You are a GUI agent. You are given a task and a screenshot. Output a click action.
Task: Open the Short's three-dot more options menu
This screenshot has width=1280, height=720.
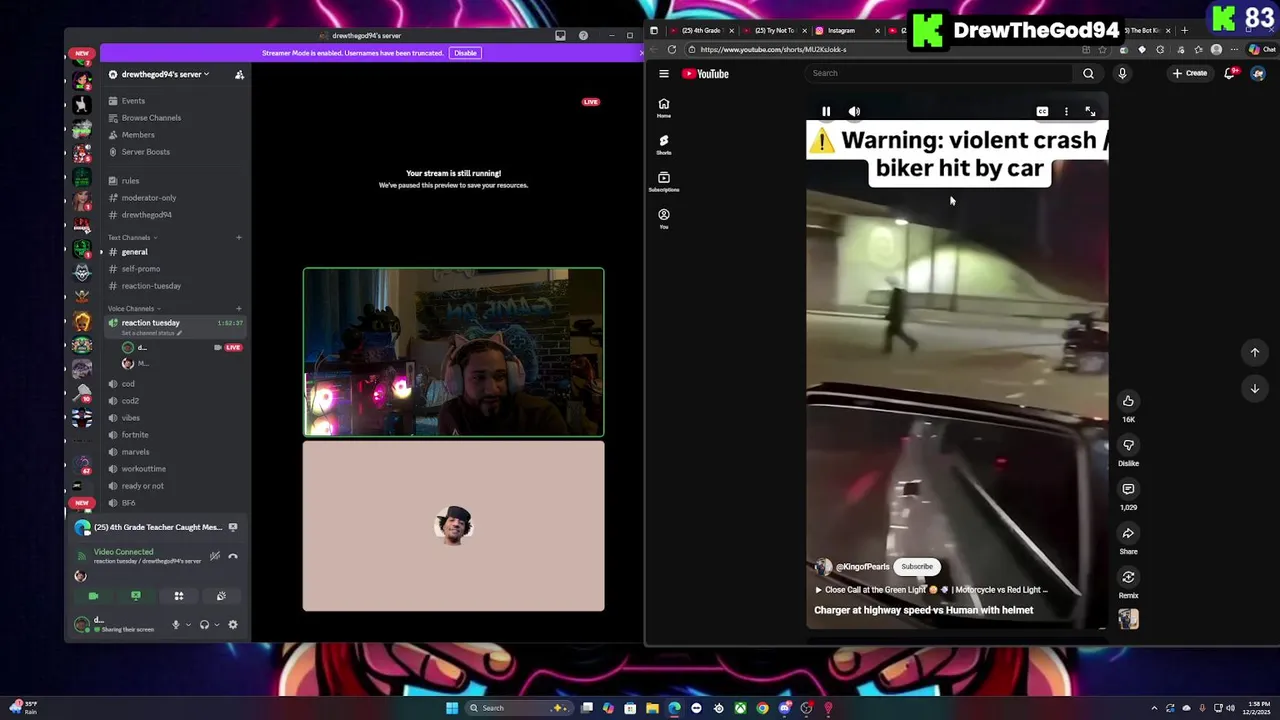(1066, 112)
